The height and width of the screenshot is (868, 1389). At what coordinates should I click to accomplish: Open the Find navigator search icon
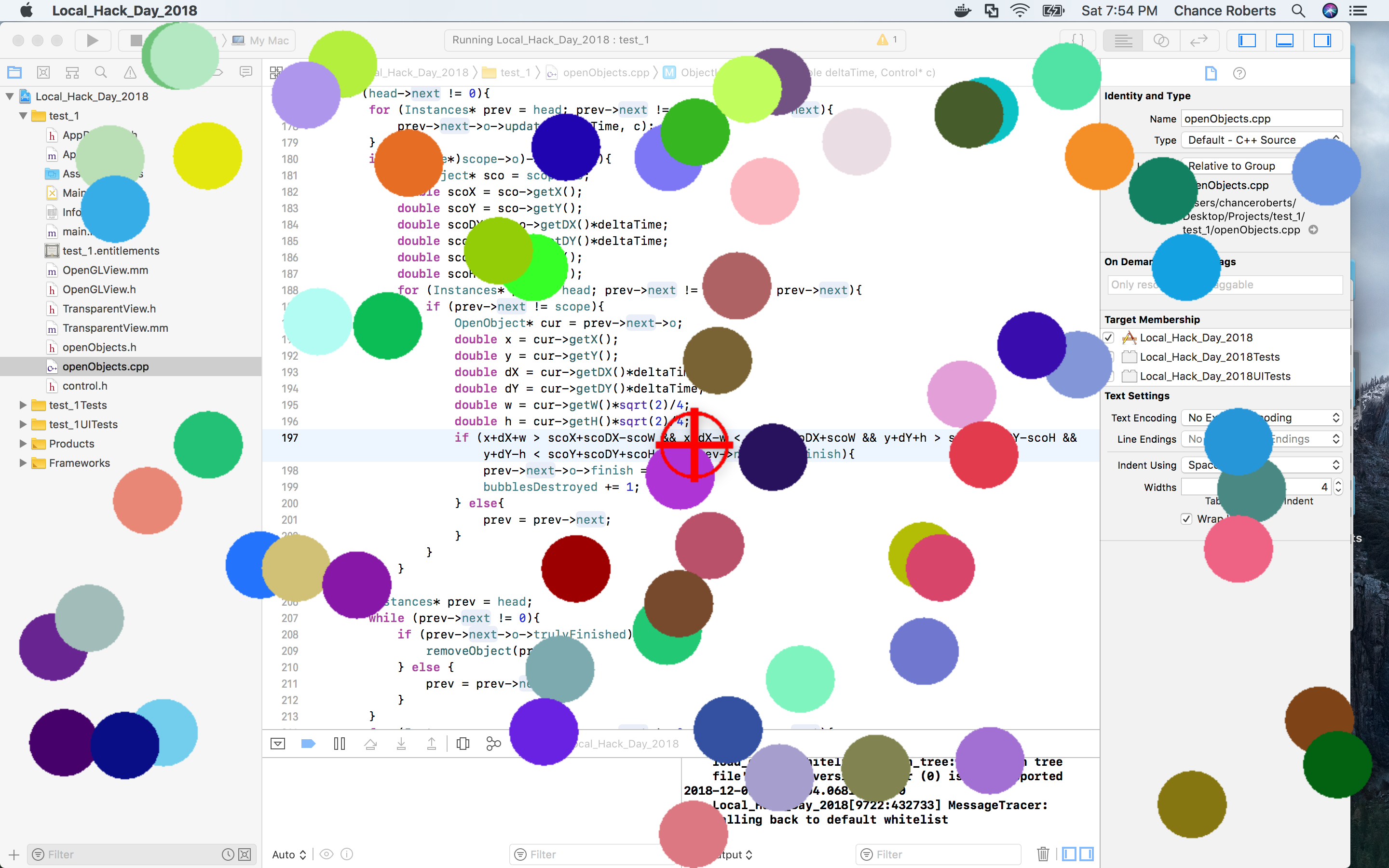[101, 72]
